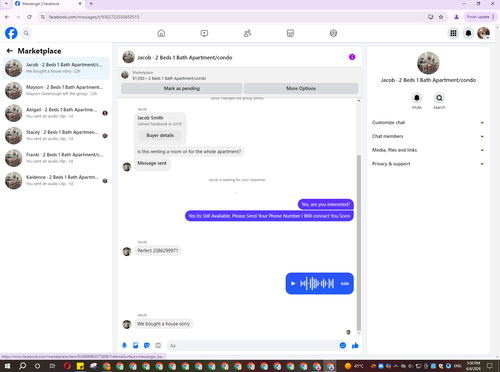This screenshot has height=372, width=500.
Task: Click the 'Yes, are you interested?' message
Action: click(x=326, y=204)
